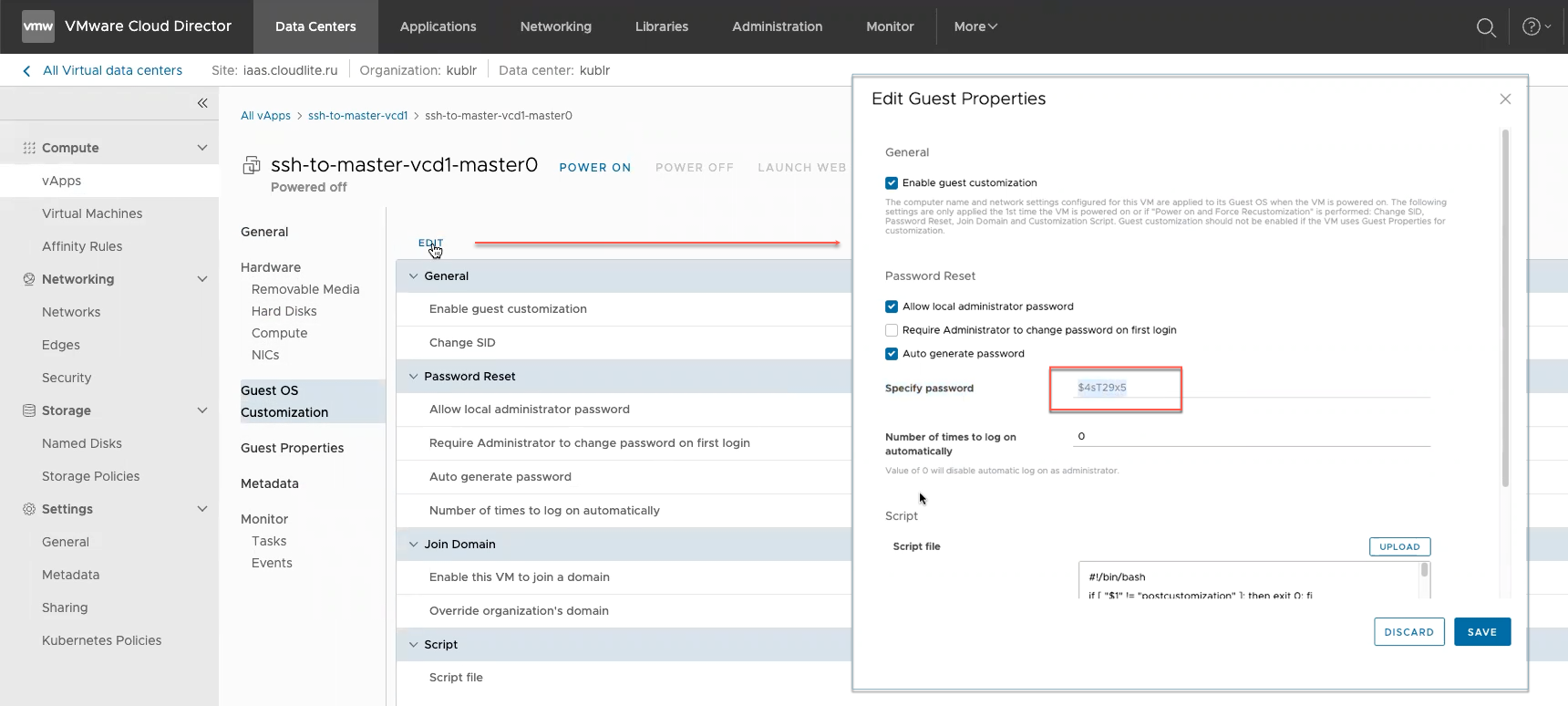This screenshot has height=706, width=1568.
Task: Open the Applications tab
Action: [x=438, y=26]
